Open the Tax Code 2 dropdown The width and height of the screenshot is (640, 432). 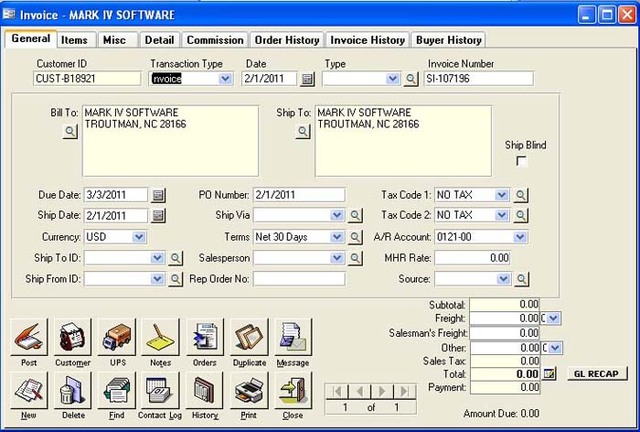[x=502, y=215]
